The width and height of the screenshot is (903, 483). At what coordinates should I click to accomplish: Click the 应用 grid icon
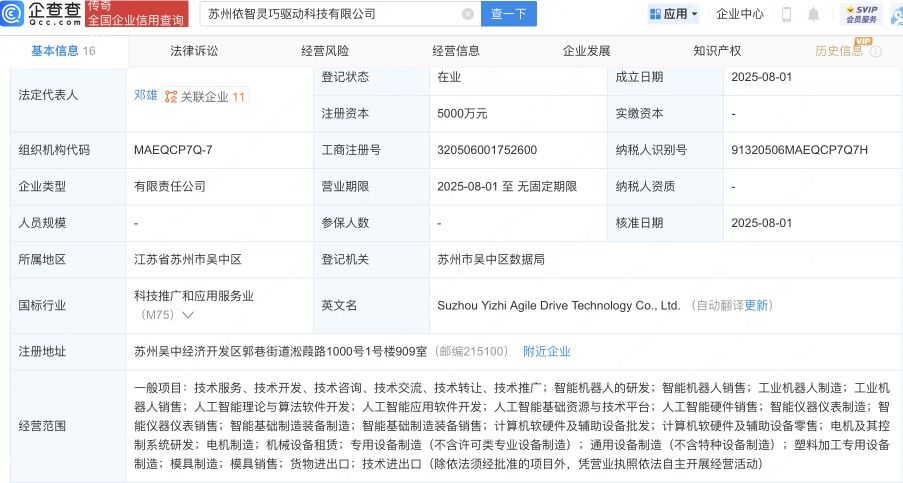point(655,14)
